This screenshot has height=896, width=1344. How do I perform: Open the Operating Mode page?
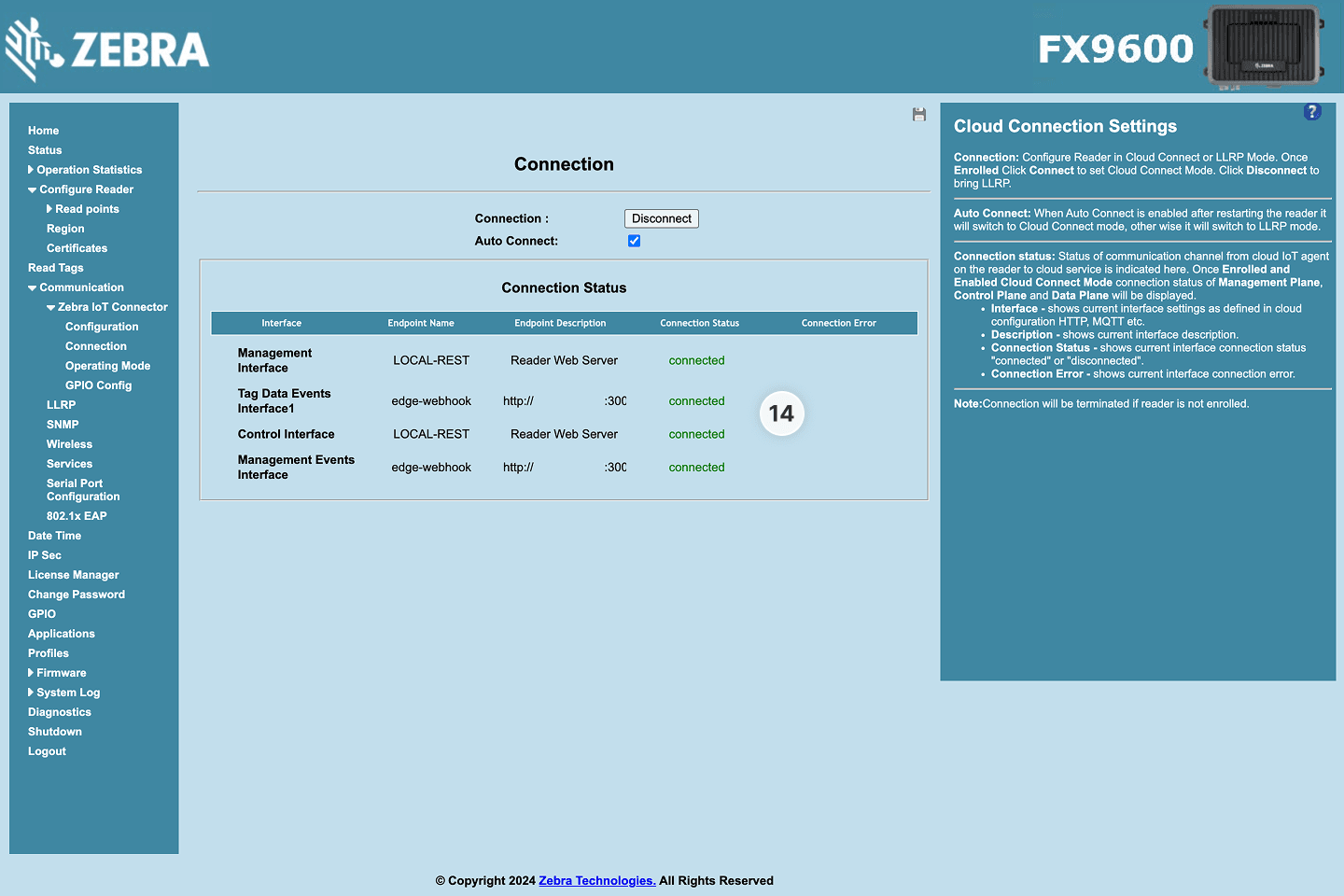click(x=107, y=366)
